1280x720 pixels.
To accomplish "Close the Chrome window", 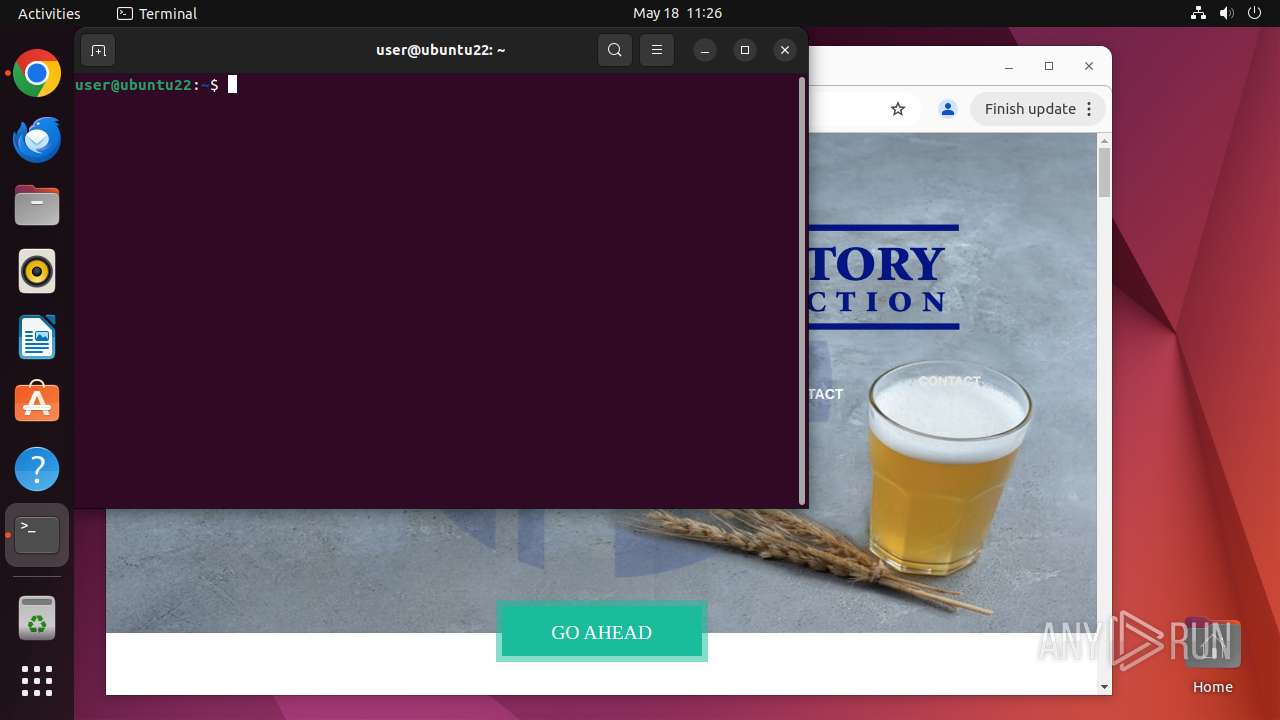I will (x=1089, y=66).
